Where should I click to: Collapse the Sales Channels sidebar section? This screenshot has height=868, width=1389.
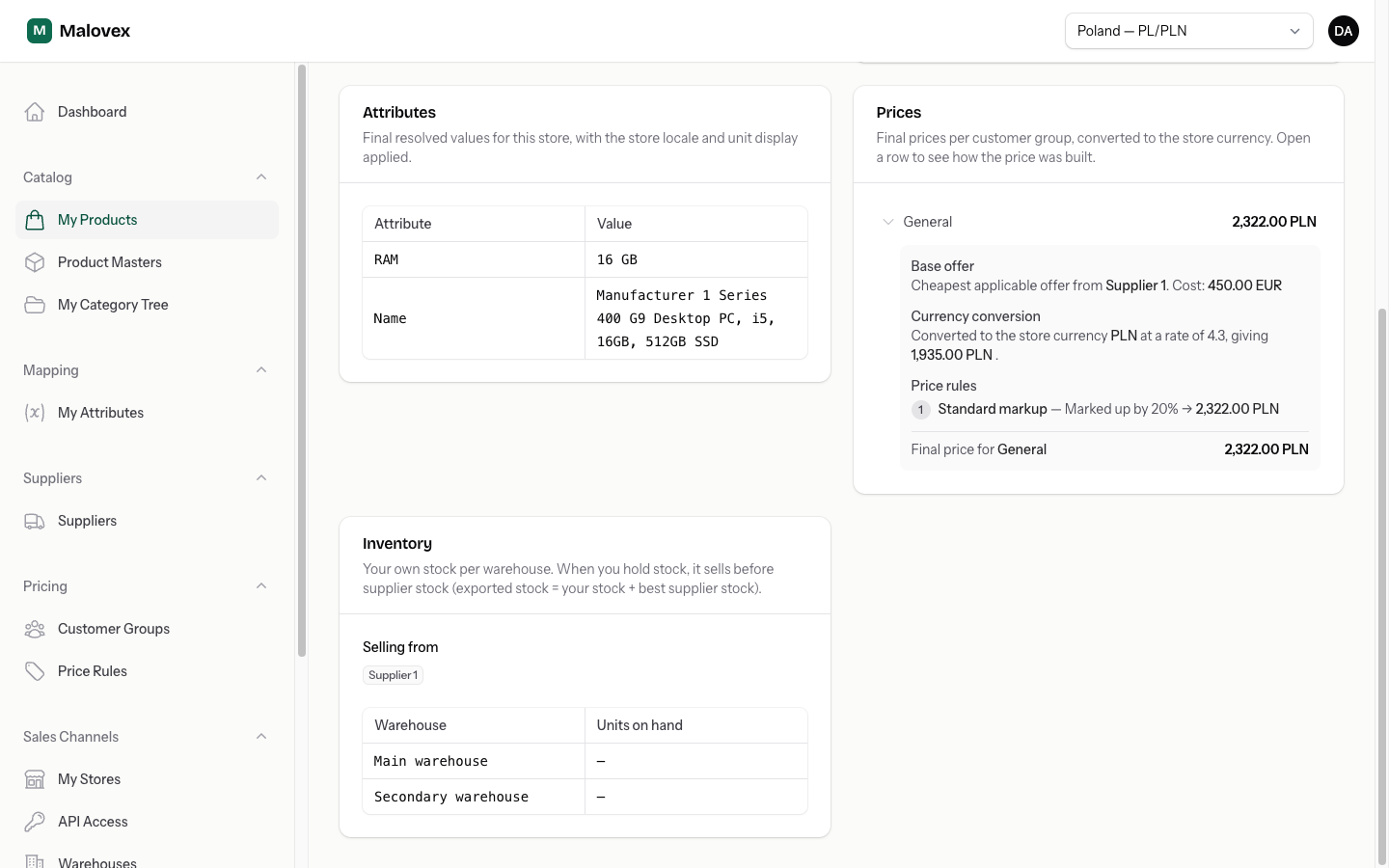(261, 737)
